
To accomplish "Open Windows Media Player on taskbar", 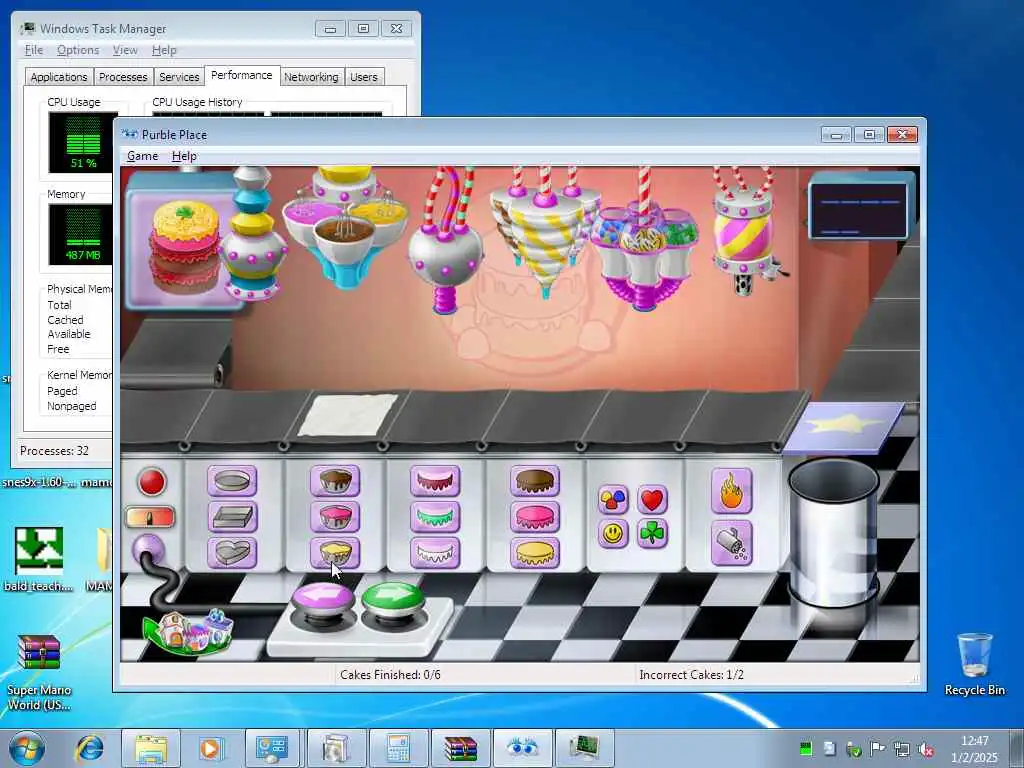I will (x=210, y=748).
